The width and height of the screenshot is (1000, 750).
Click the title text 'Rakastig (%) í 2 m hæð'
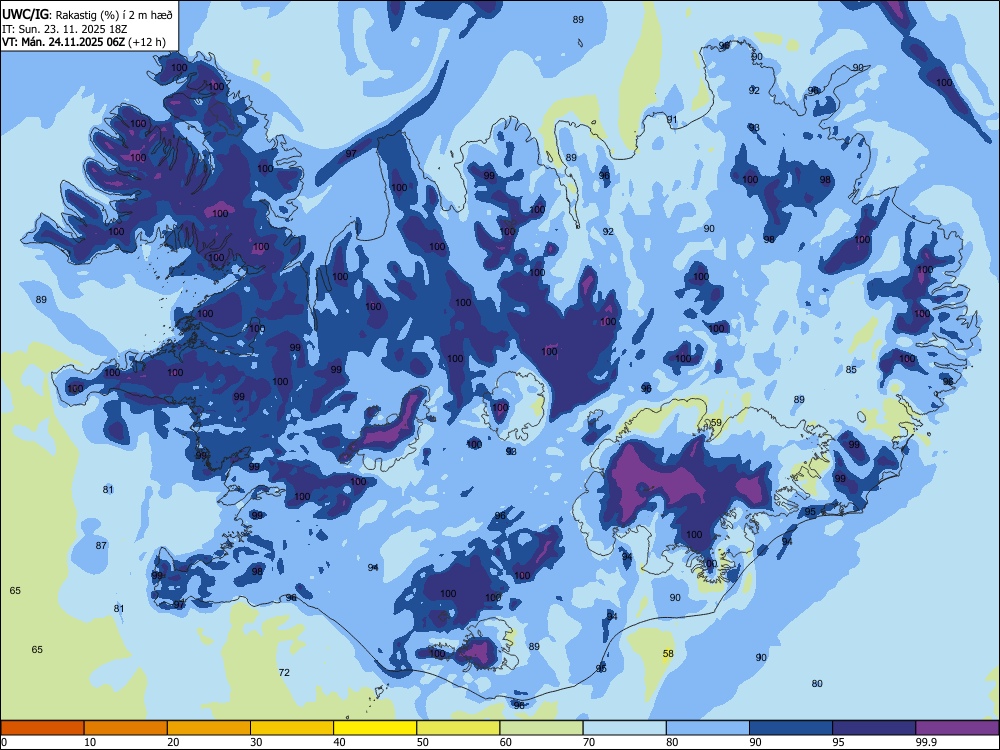115,14
